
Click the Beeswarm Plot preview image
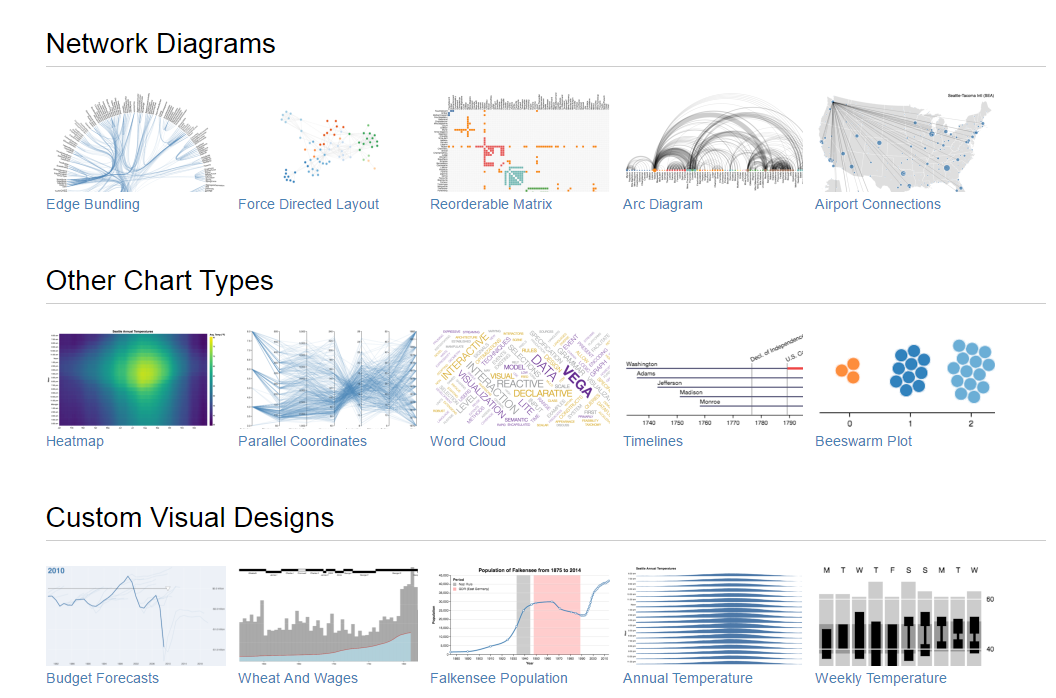click(904, 379)
